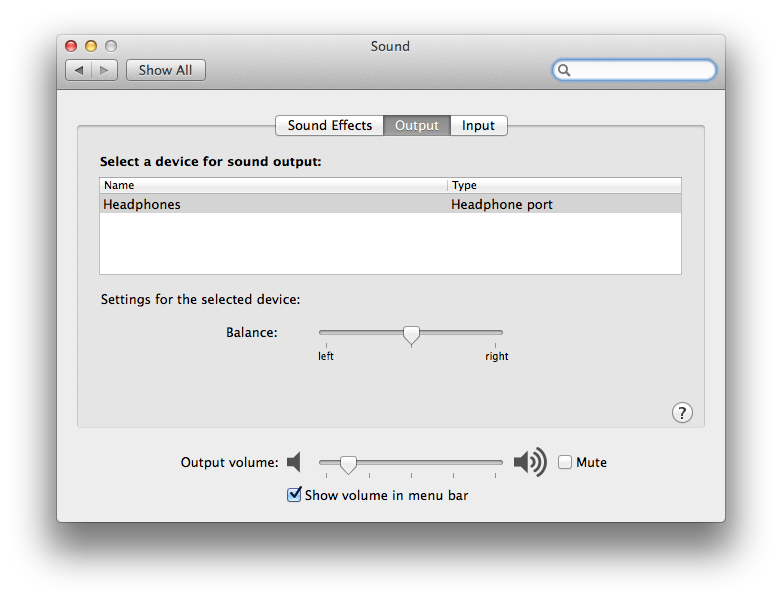Viewport: 782px width, 601px height.
Task: Click the Output volume slider knob
Action: (348, 465)
